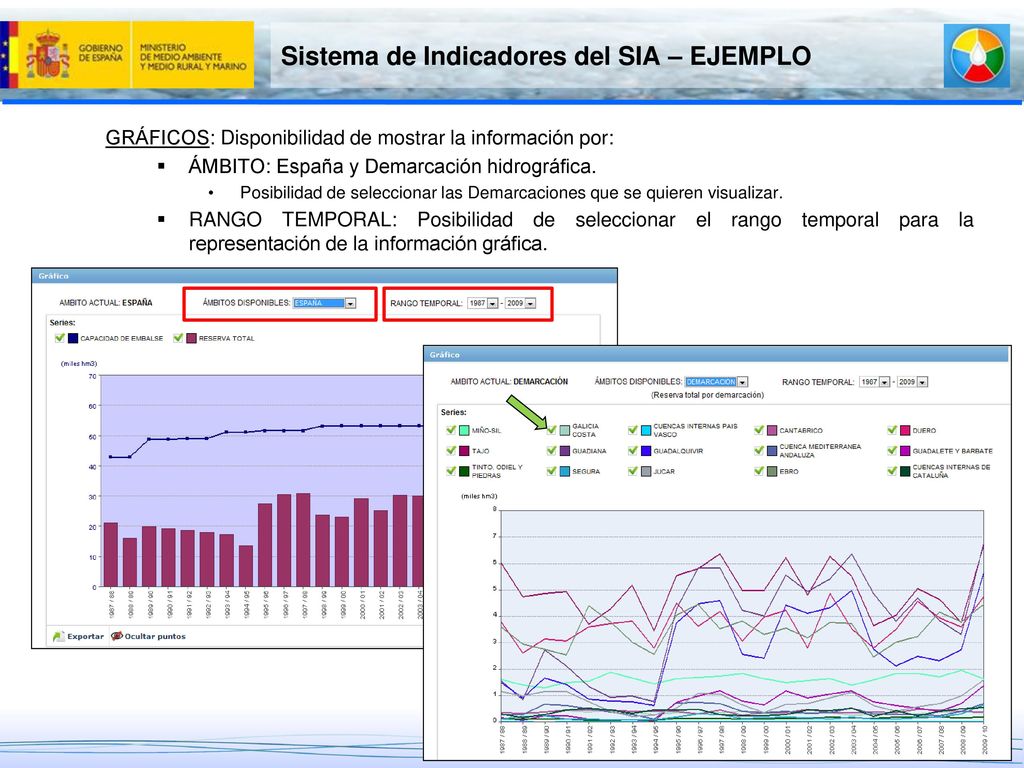The width and height of the screenshot is (1024, 768).
Task: Click the 1997/98 bar in España chart
Action: click(303, 539)
